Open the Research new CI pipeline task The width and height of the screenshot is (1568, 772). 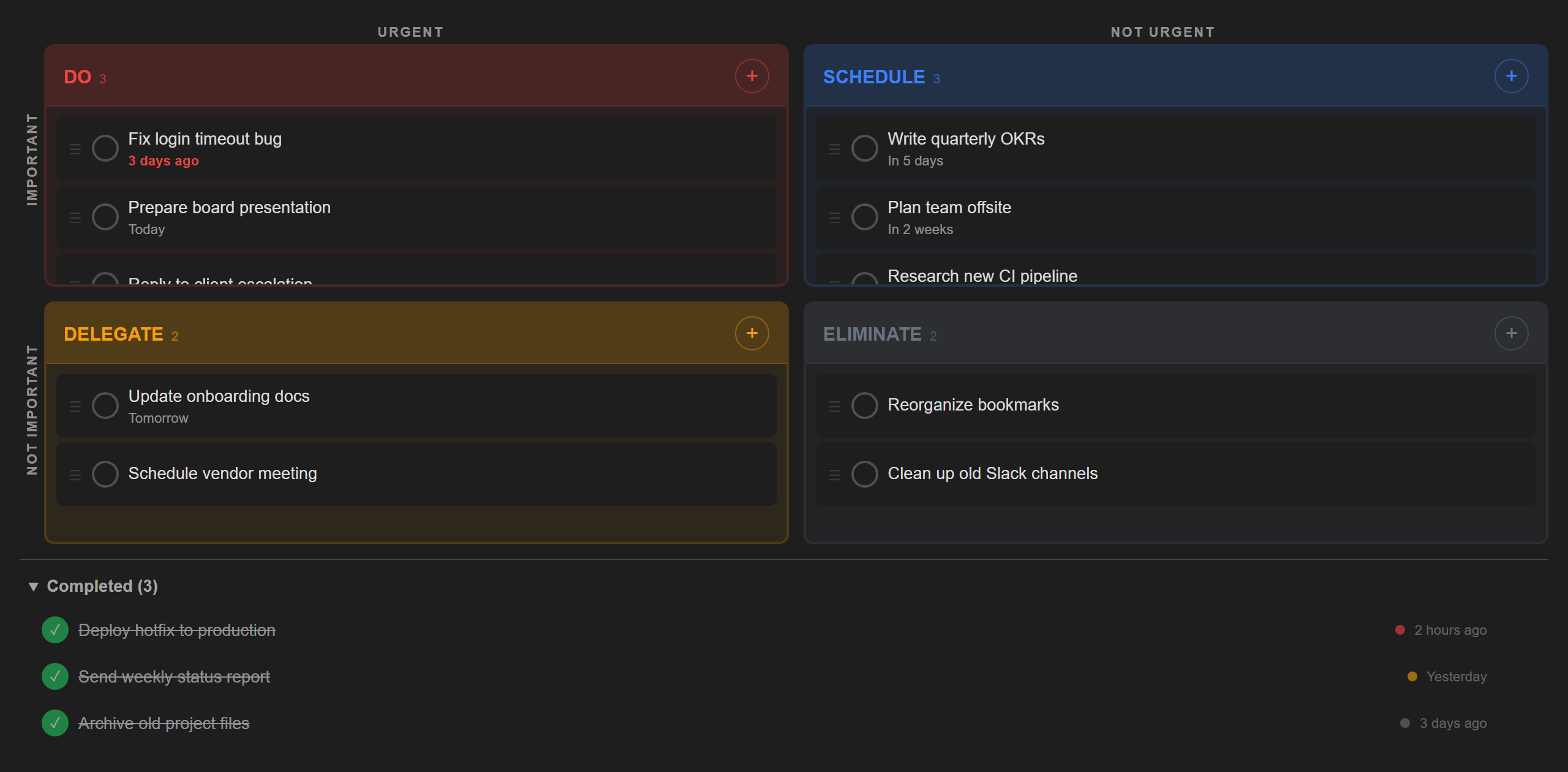[982, 276]
